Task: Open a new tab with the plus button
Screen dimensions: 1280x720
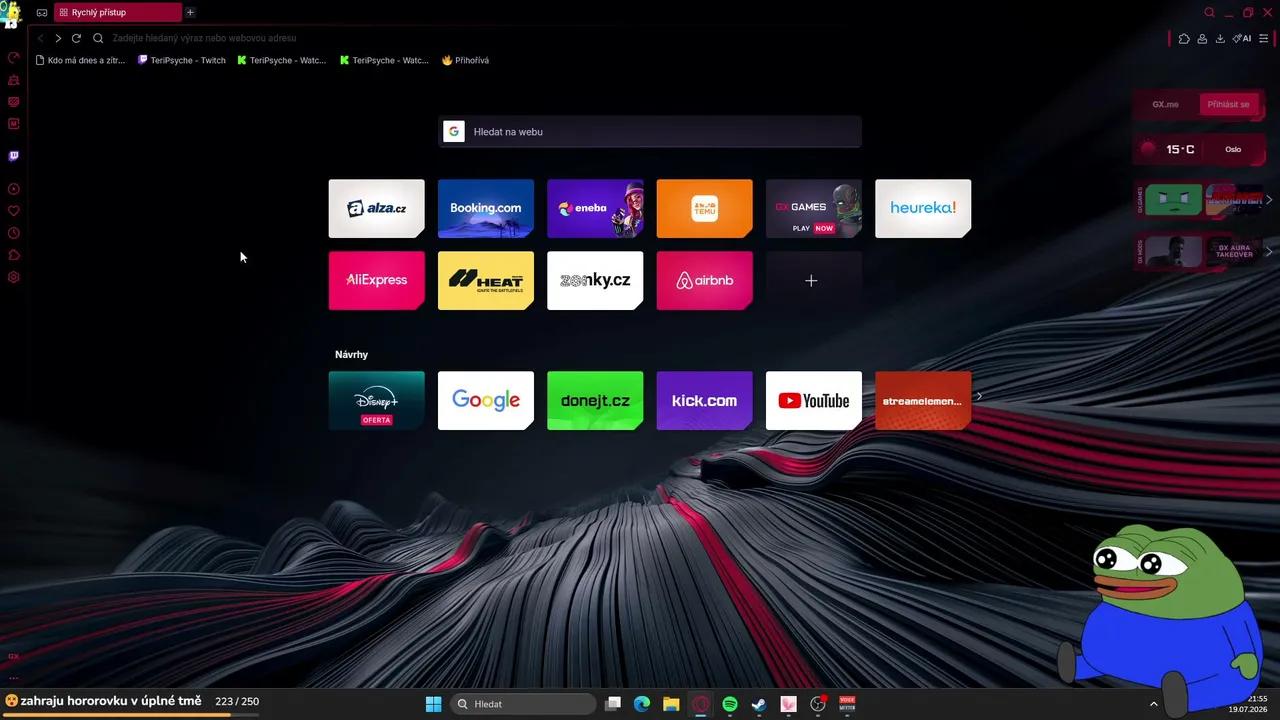Action: [190, 12]
